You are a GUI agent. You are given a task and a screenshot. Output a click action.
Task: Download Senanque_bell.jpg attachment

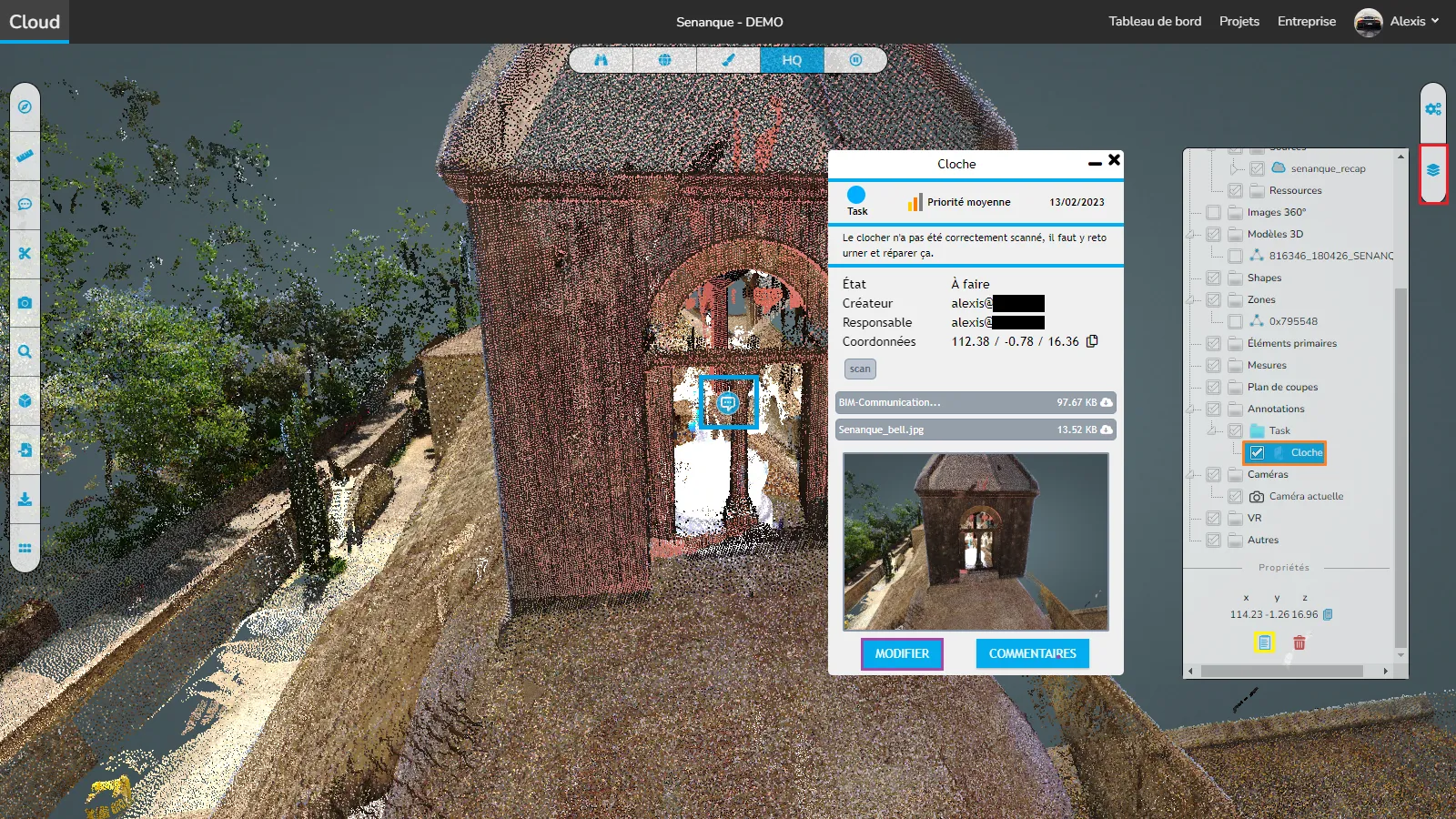click(1106, 430)
